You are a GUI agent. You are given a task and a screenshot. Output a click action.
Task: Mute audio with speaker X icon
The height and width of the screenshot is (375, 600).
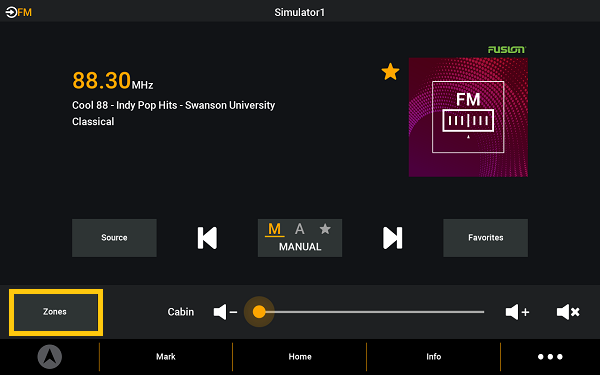(x=568, y=312)
